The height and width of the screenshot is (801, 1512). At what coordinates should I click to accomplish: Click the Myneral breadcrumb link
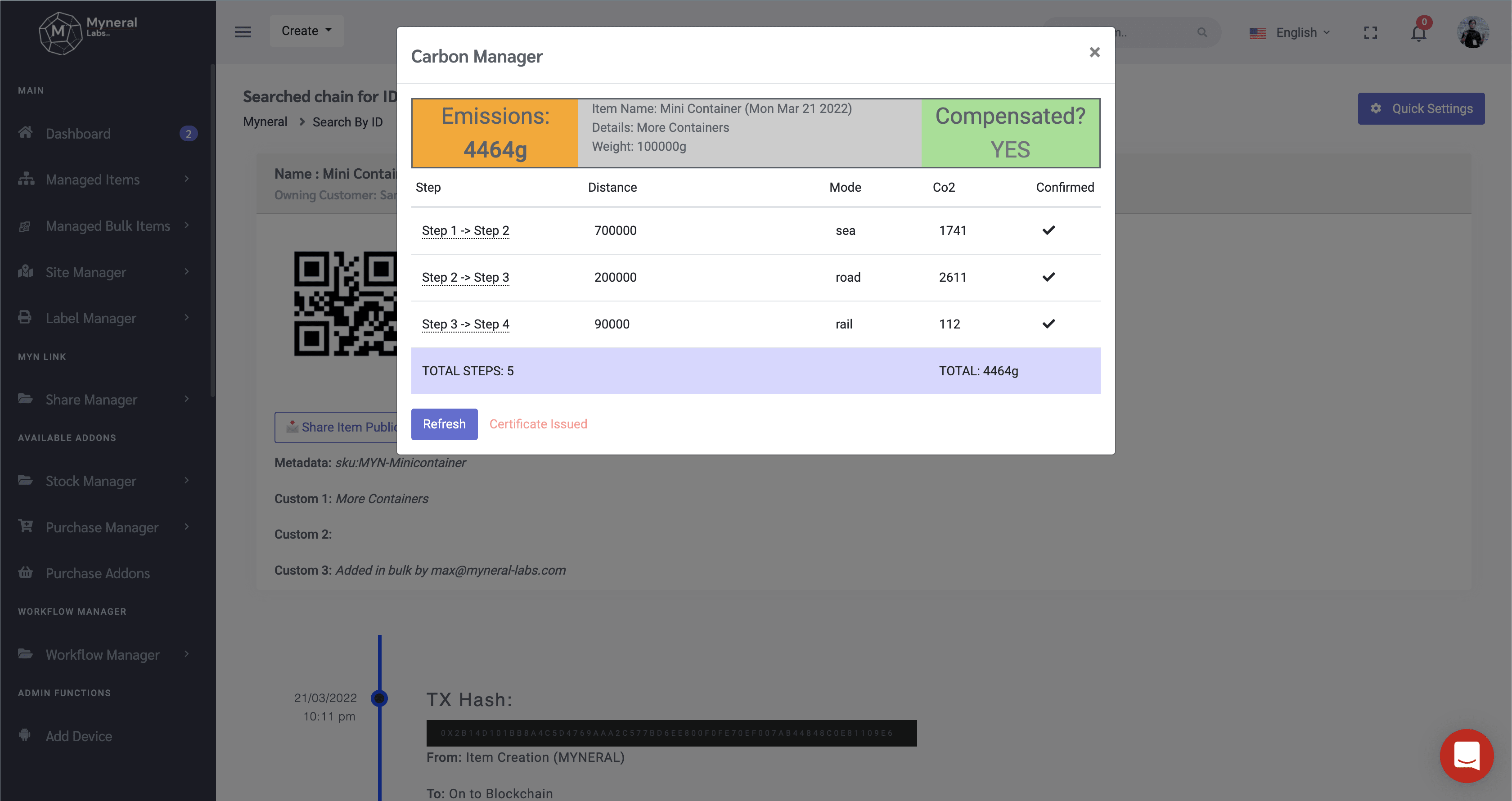click(x=265, y=122)
